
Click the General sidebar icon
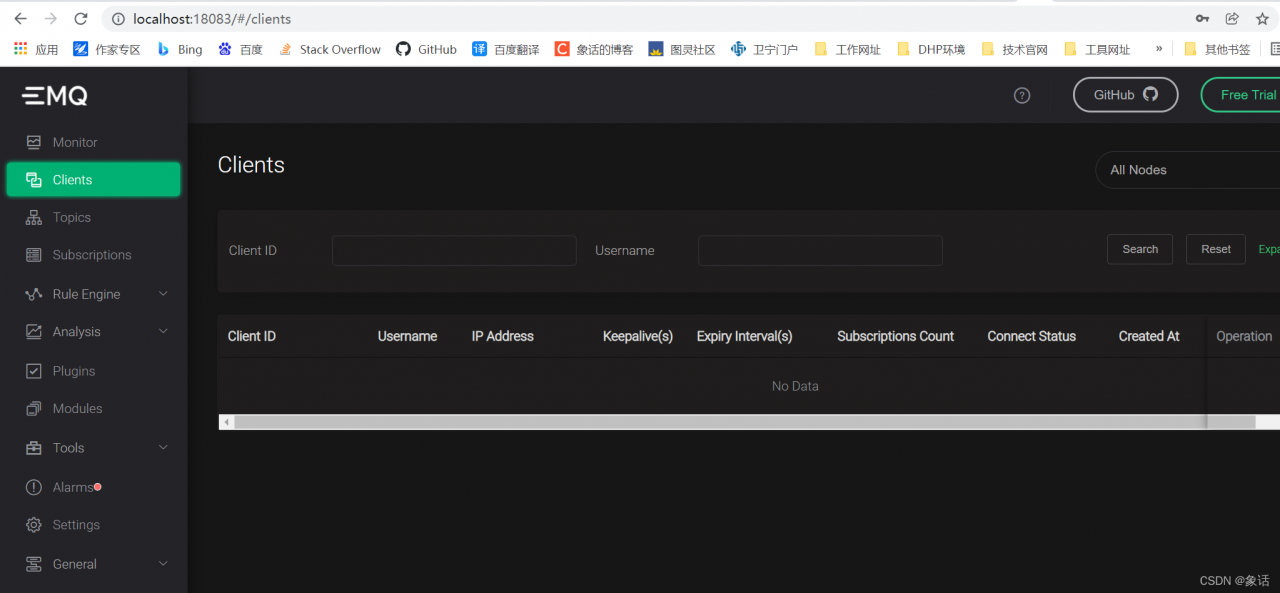coord(34,564)
